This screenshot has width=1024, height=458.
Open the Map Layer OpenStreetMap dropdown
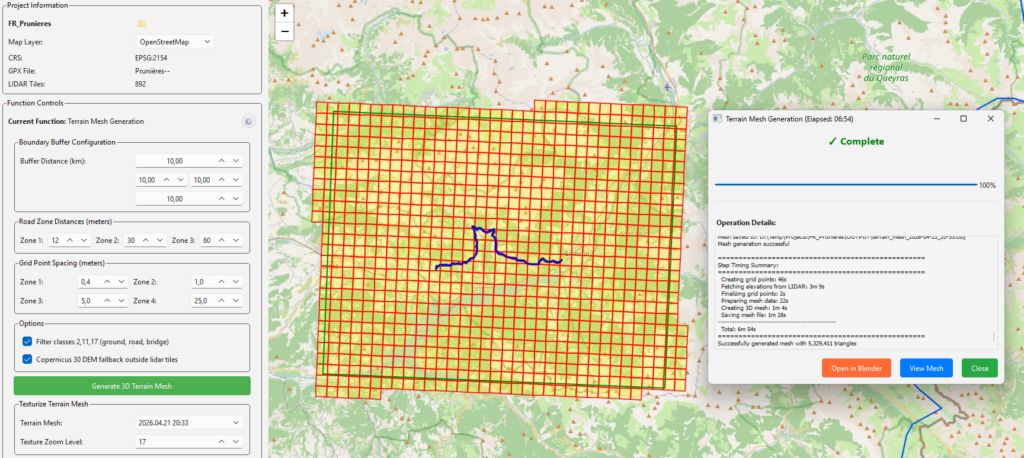click(174, 42)
